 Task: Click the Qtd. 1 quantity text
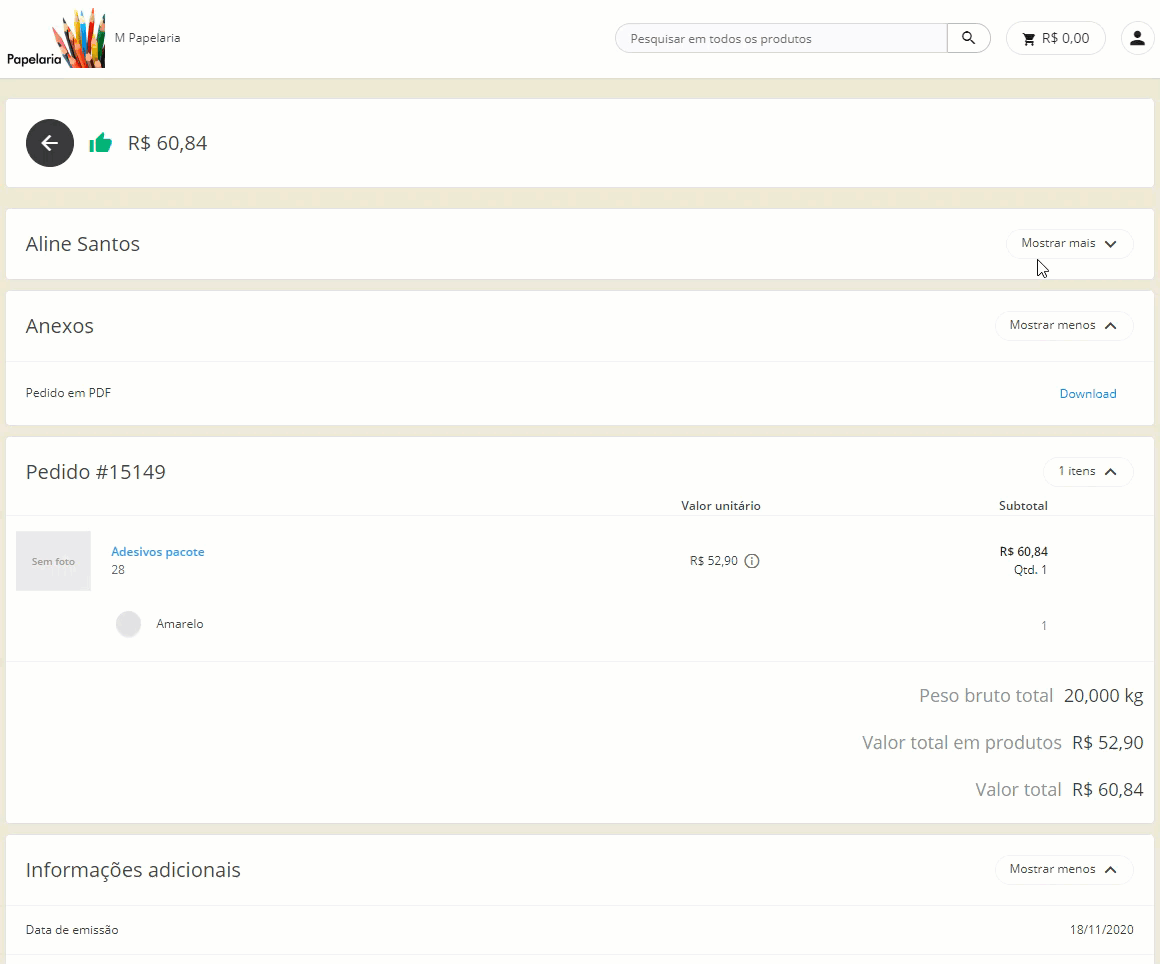pyautogui.click(x=1030, y=570)
